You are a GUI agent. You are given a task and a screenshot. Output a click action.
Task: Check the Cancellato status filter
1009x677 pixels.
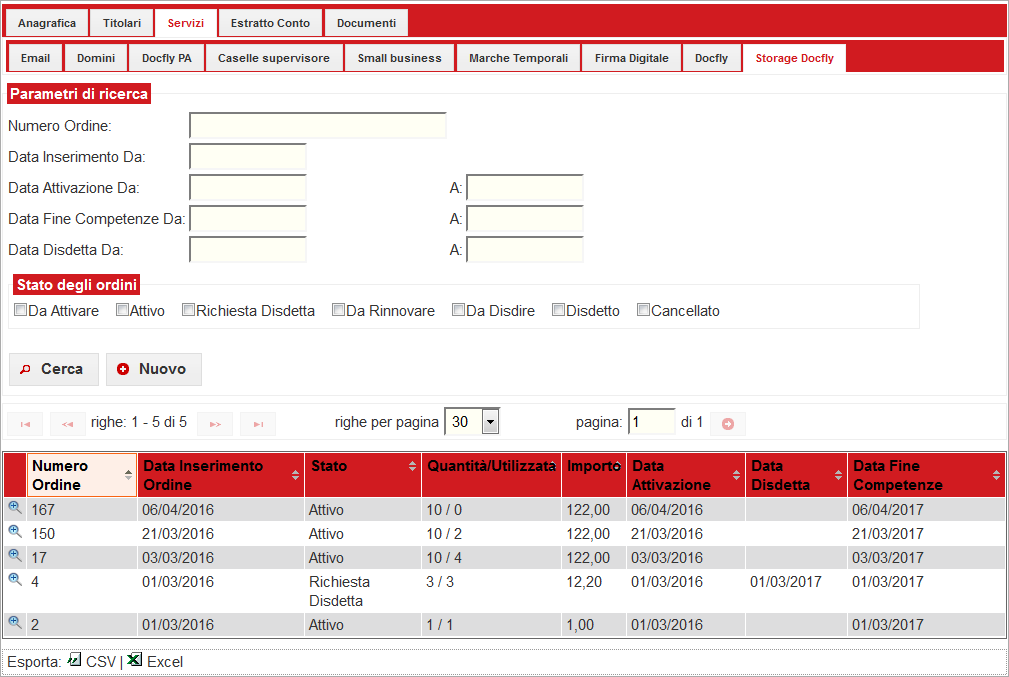coord(643,310)
